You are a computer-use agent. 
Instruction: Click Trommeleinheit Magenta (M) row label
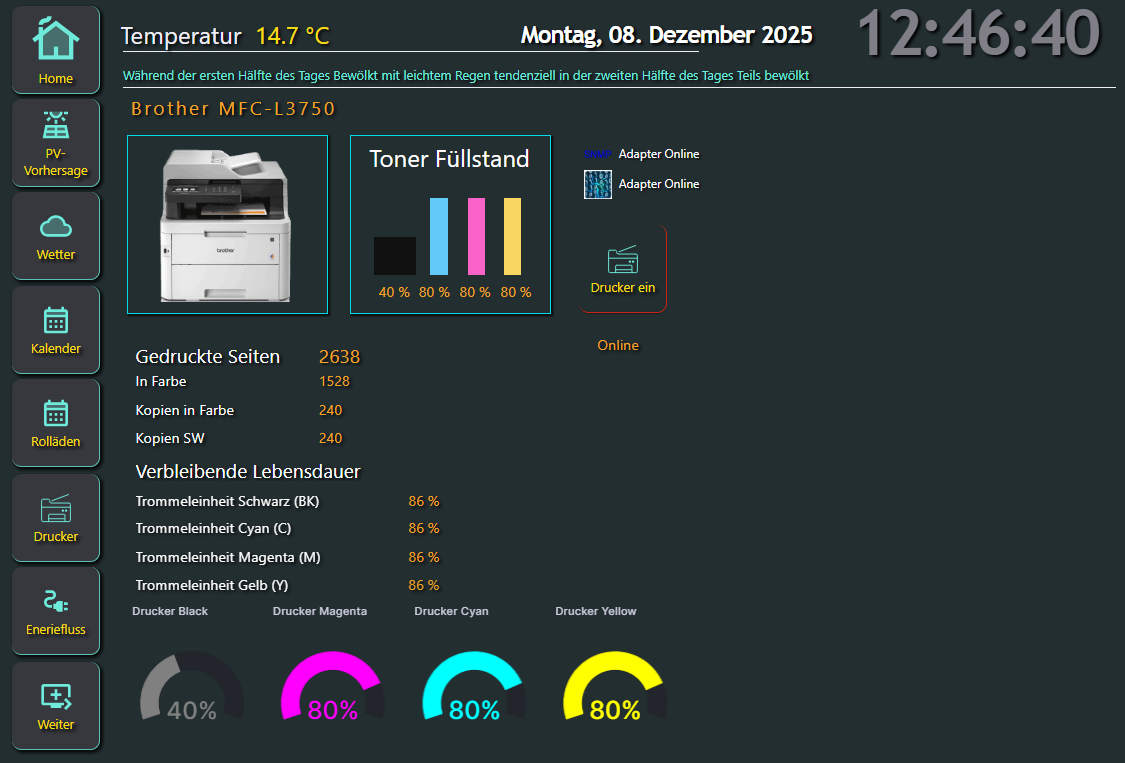point(228,557)
